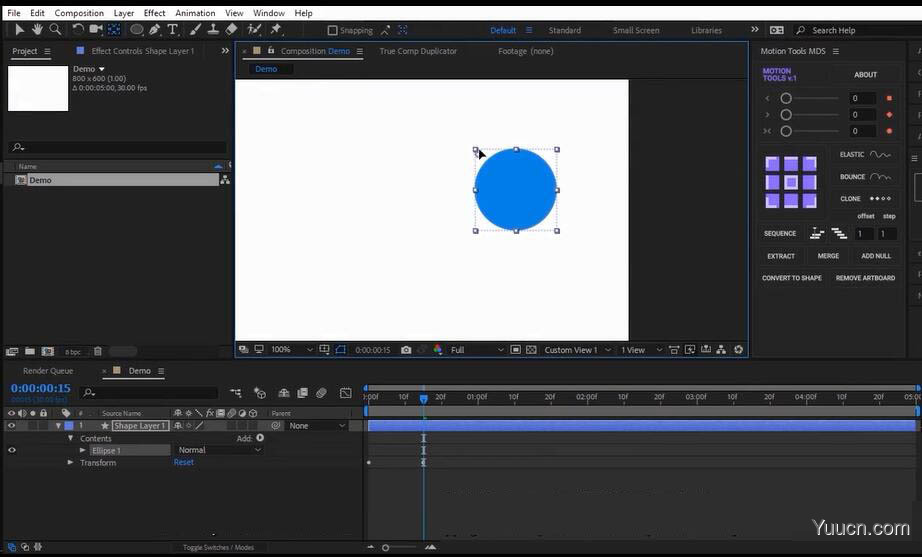
Task: Switch to True Comp Duplicator tab
Action: [418, 51]
